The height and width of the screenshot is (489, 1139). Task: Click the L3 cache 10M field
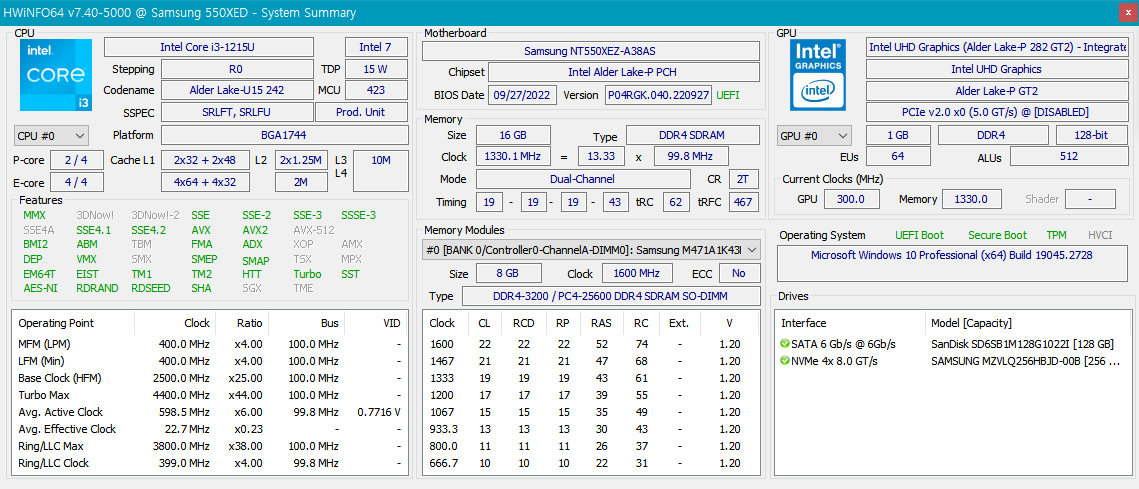point(381,171)
